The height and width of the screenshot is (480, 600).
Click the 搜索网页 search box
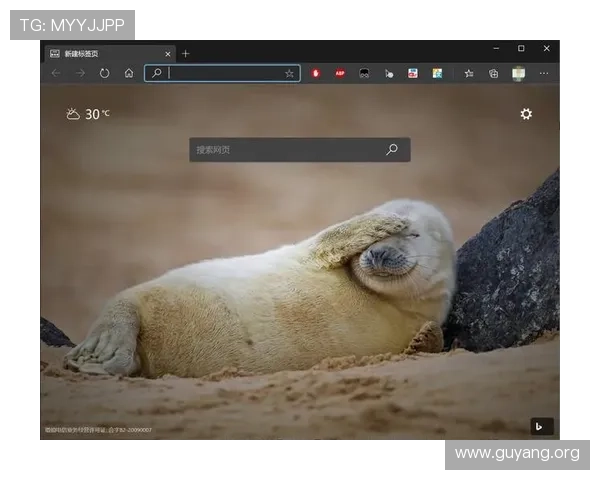285,150
